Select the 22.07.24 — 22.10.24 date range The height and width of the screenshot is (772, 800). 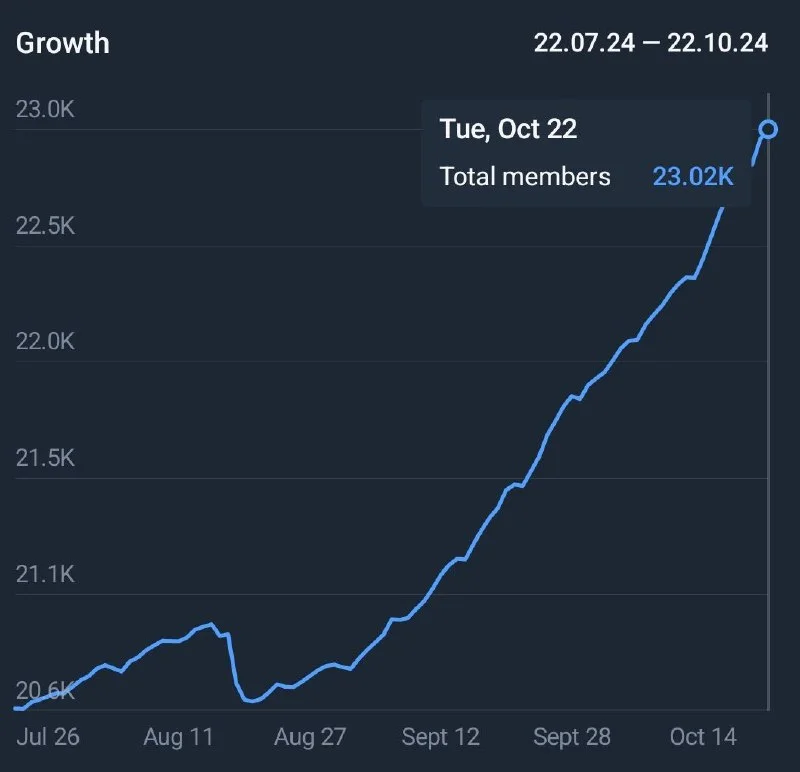point(651,43)
